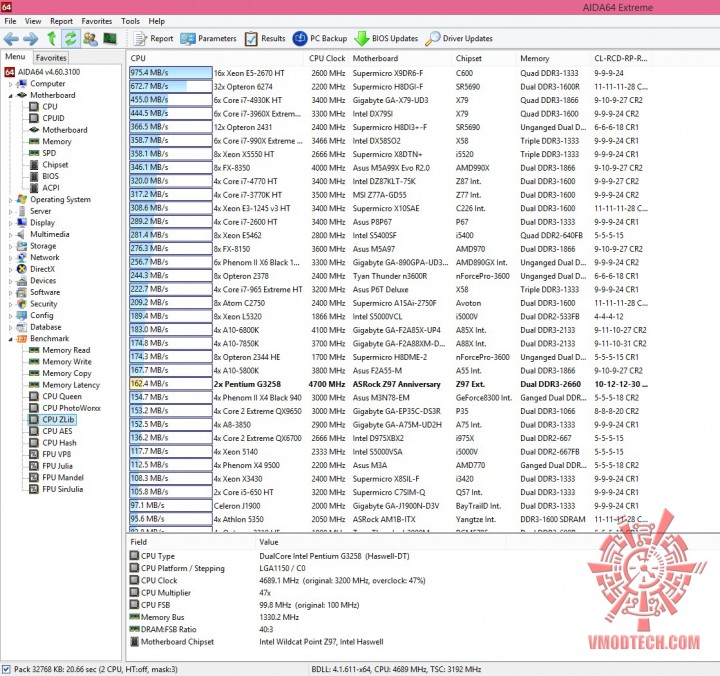Select the AIDA64 v4.60.3100 root node

tap(42, 72)
